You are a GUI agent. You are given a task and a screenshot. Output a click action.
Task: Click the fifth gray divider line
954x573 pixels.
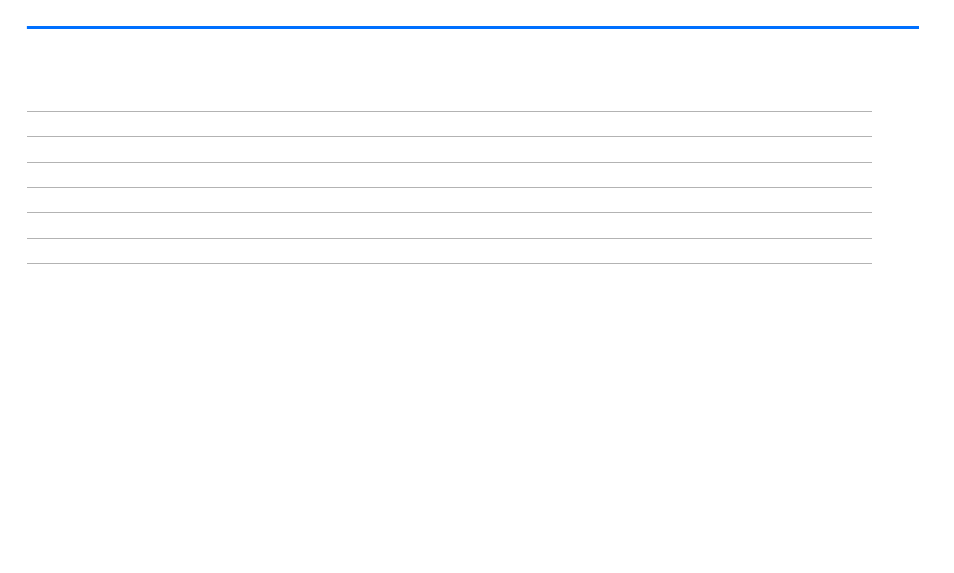point(449,213)
